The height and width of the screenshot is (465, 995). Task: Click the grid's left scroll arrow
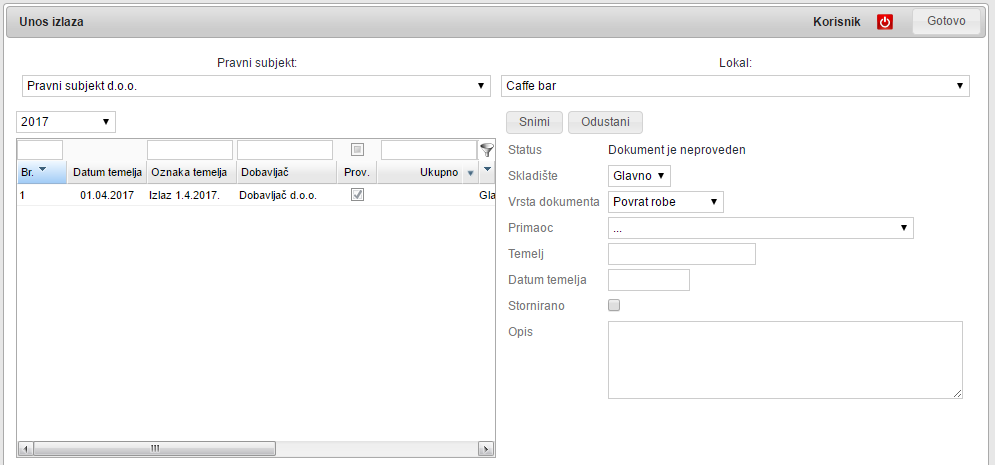pyautogui.click(x=26, y=448)
